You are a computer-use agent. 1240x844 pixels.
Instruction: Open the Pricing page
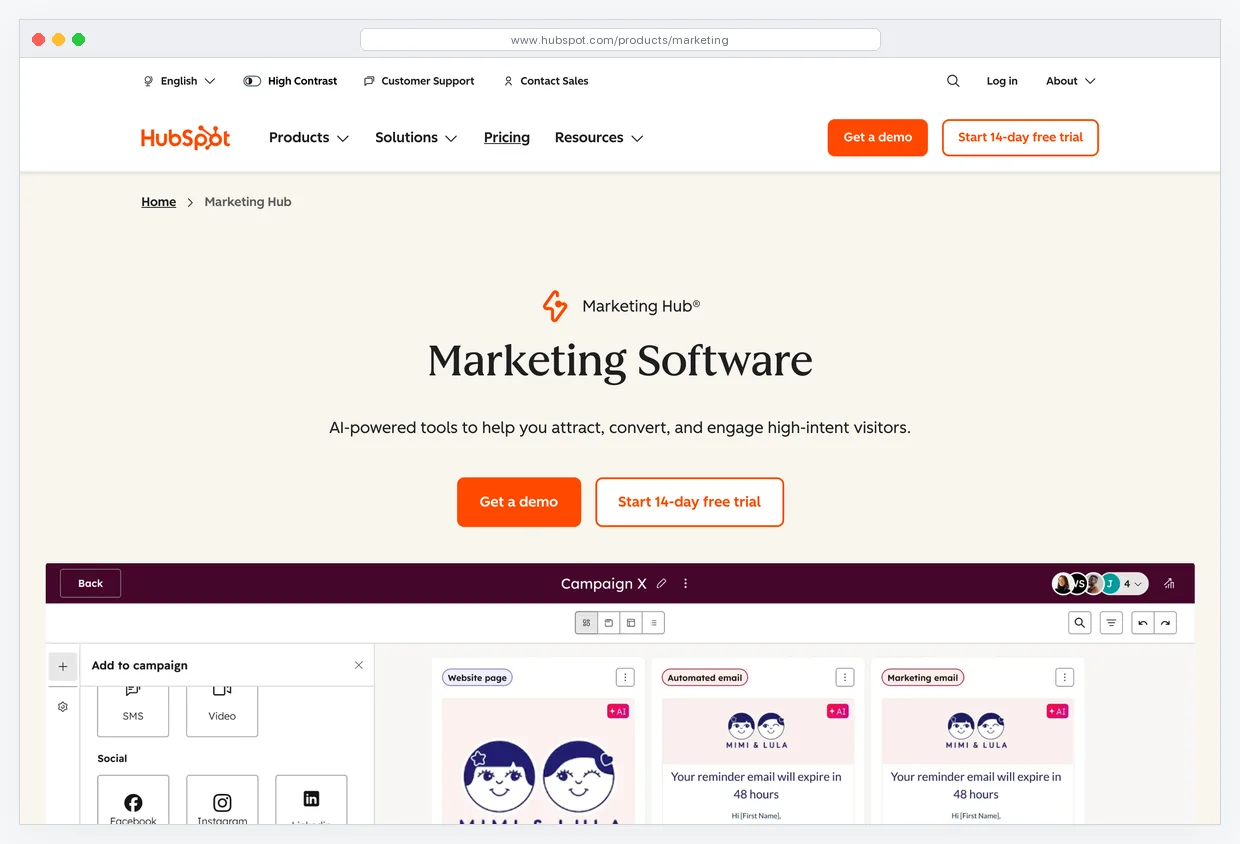tap(507, 138)
